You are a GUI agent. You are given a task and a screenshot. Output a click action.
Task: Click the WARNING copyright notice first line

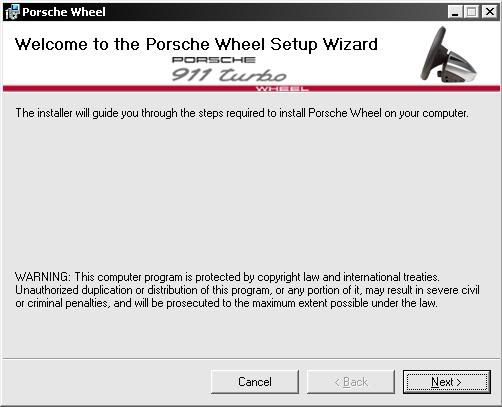[x=227, y=277]
